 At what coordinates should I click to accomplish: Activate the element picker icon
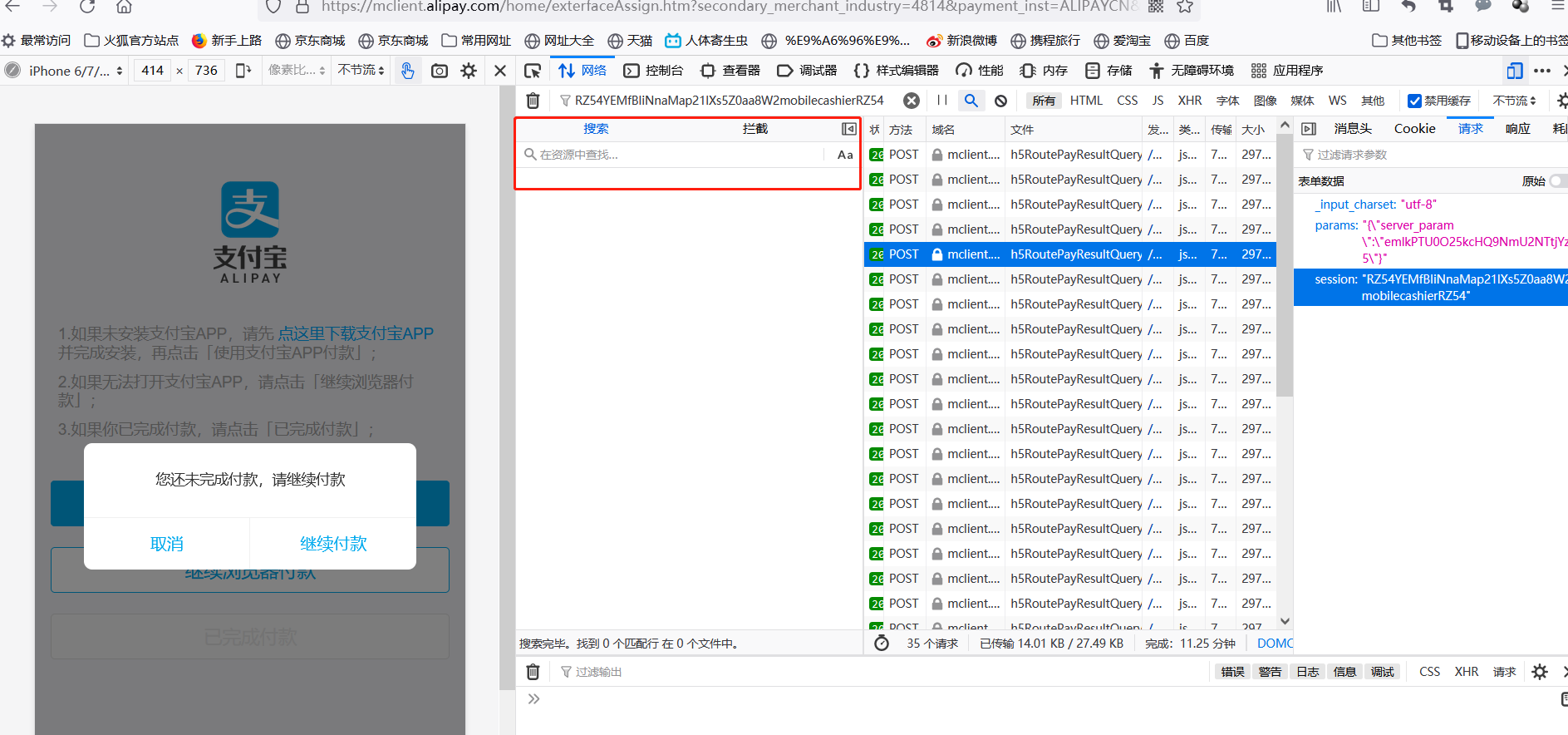coord(533,71)
